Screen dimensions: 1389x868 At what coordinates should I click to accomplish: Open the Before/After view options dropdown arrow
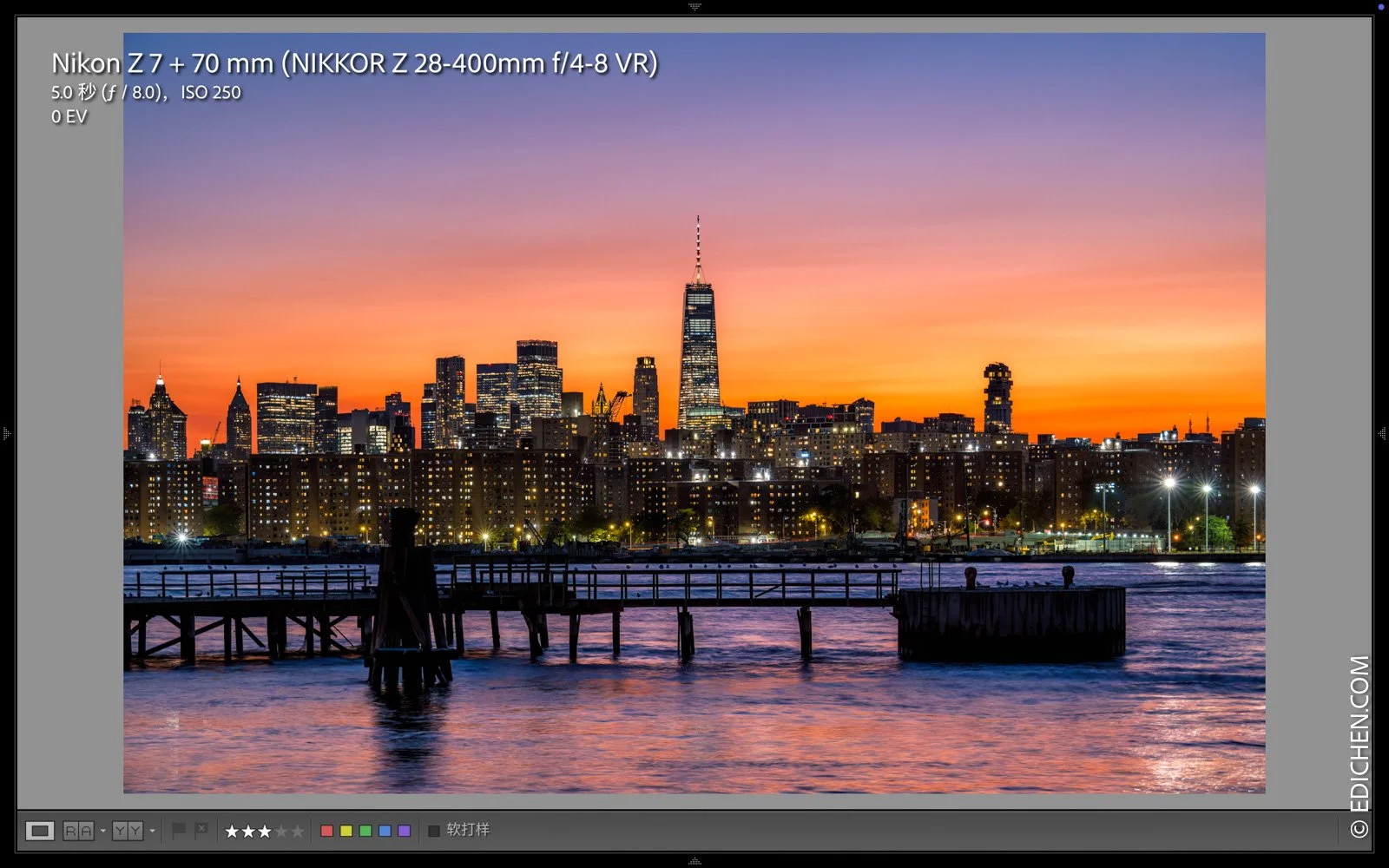(153, 831)
